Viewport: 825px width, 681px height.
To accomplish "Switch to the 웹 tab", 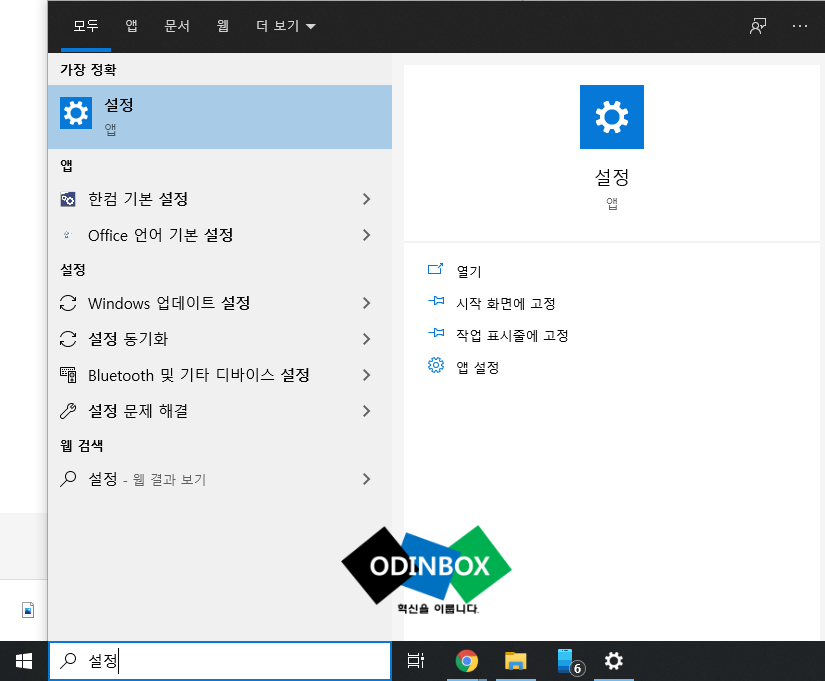I will [x=223, y=26].
